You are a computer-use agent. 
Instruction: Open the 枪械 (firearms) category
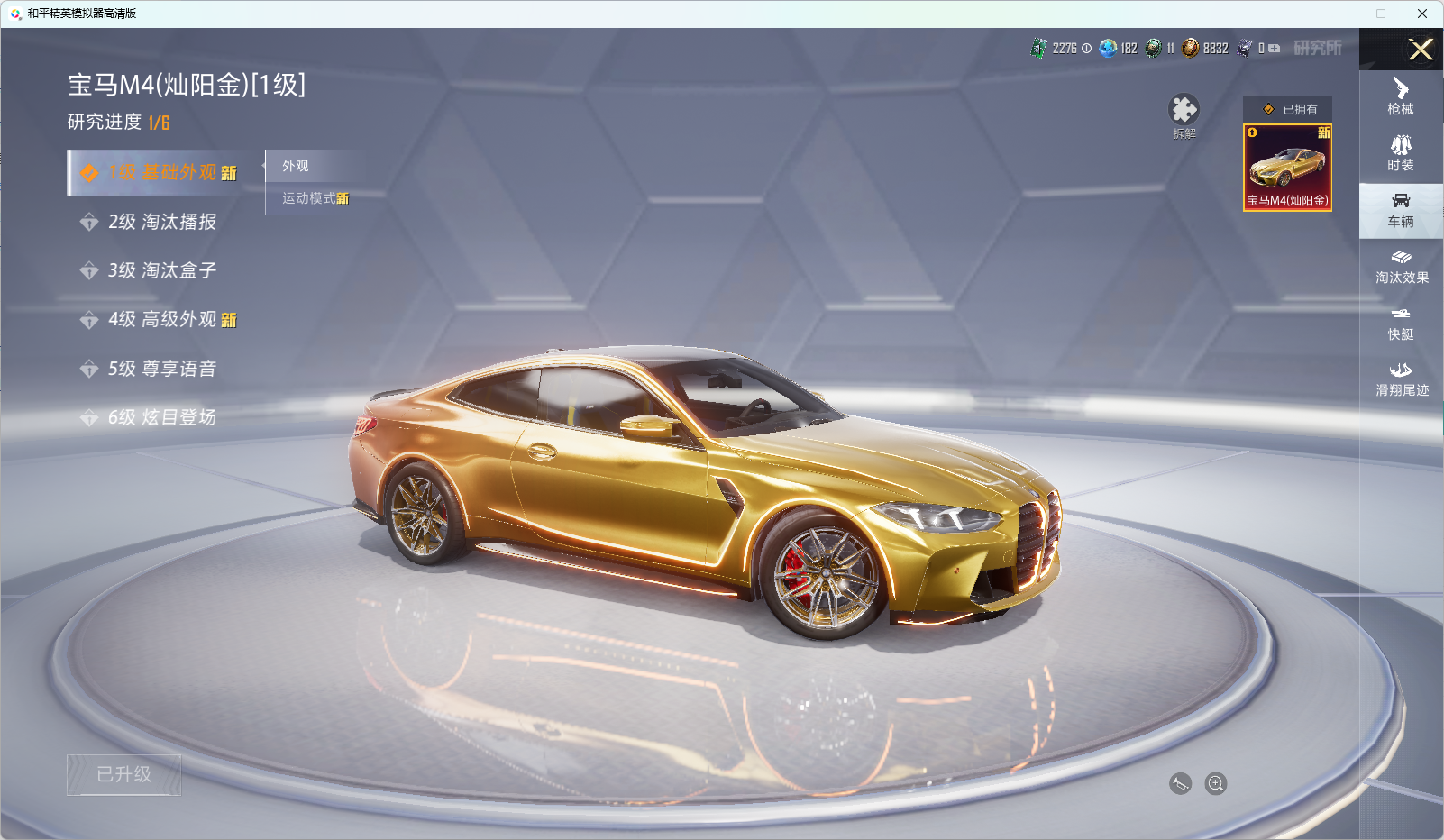(1401, 97)
